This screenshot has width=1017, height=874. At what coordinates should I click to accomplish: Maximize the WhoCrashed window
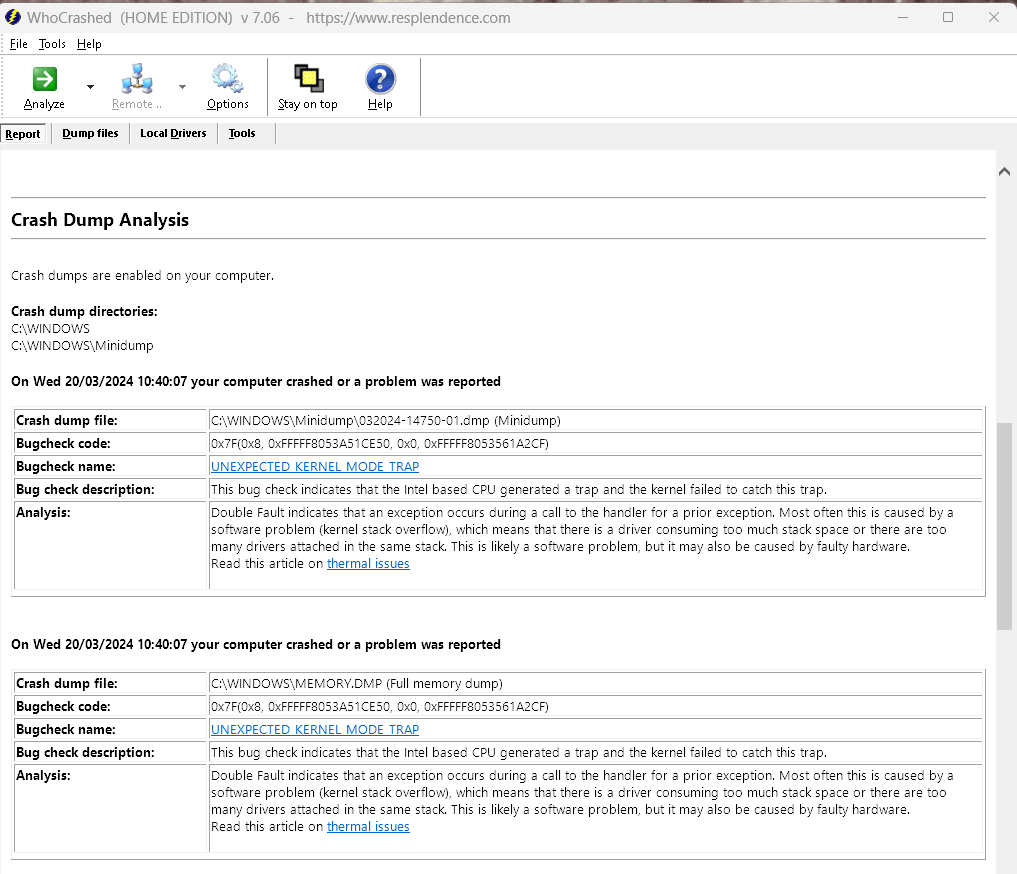948,18
